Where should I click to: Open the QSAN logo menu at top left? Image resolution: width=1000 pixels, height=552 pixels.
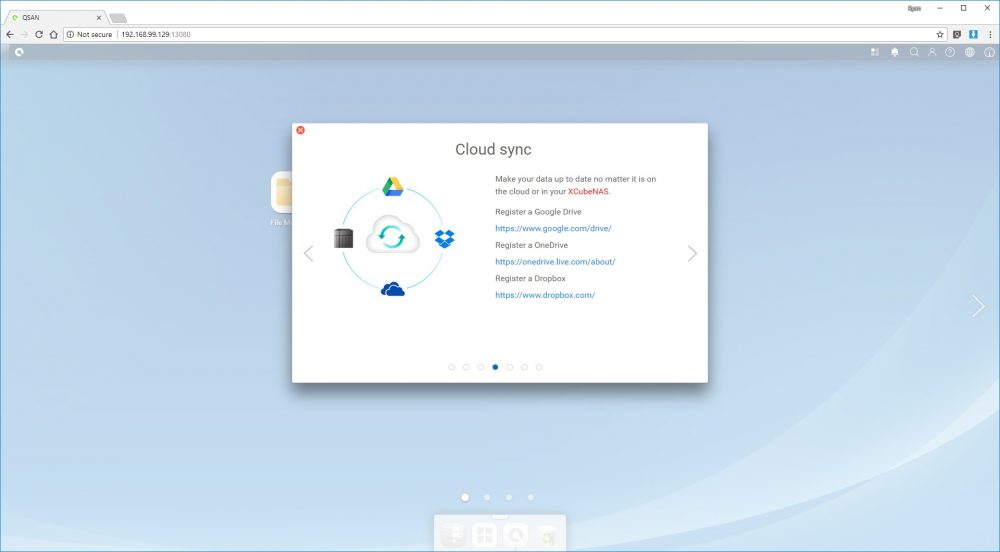(19, 52)
